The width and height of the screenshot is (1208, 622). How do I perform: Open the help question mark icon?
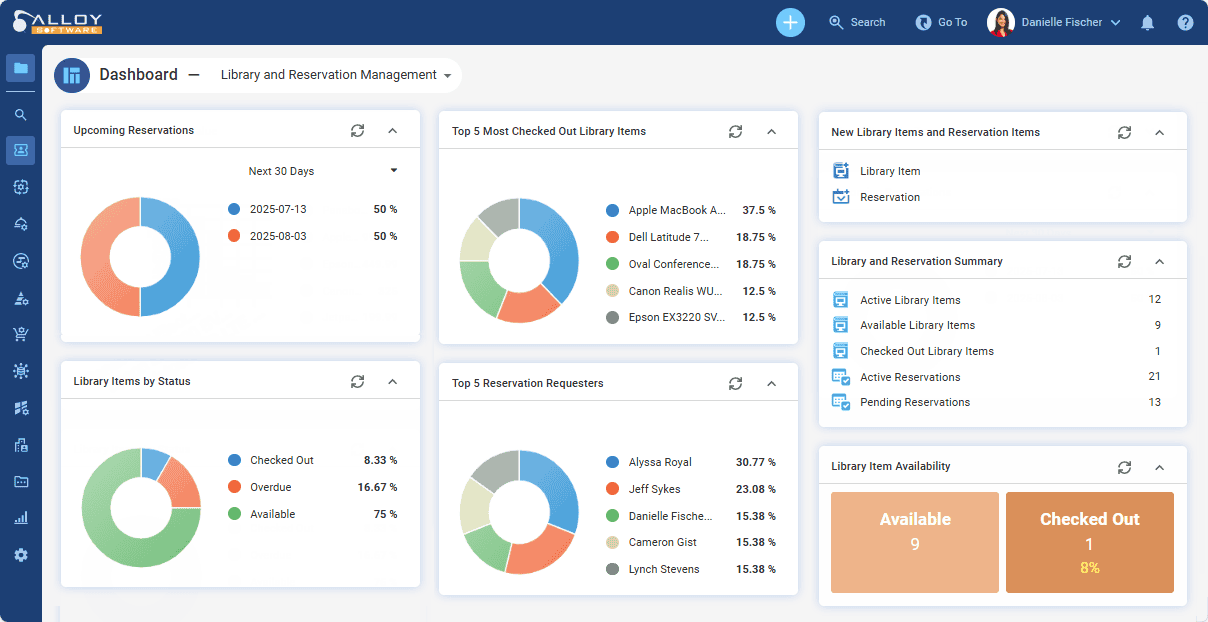1185,23
